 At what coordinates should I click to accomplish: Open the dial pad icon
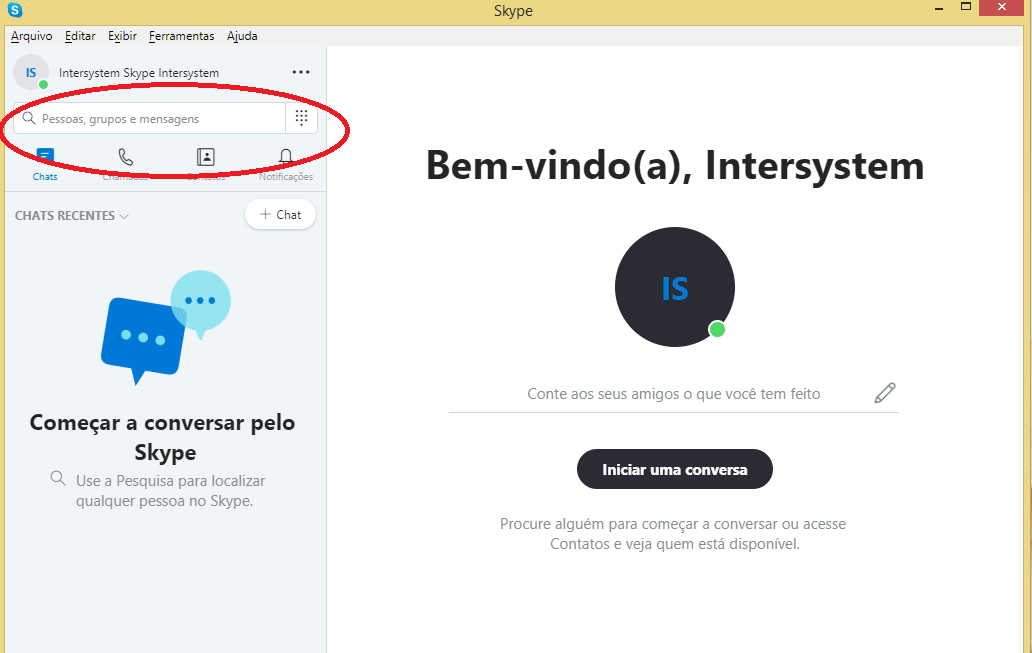(301, 118)
